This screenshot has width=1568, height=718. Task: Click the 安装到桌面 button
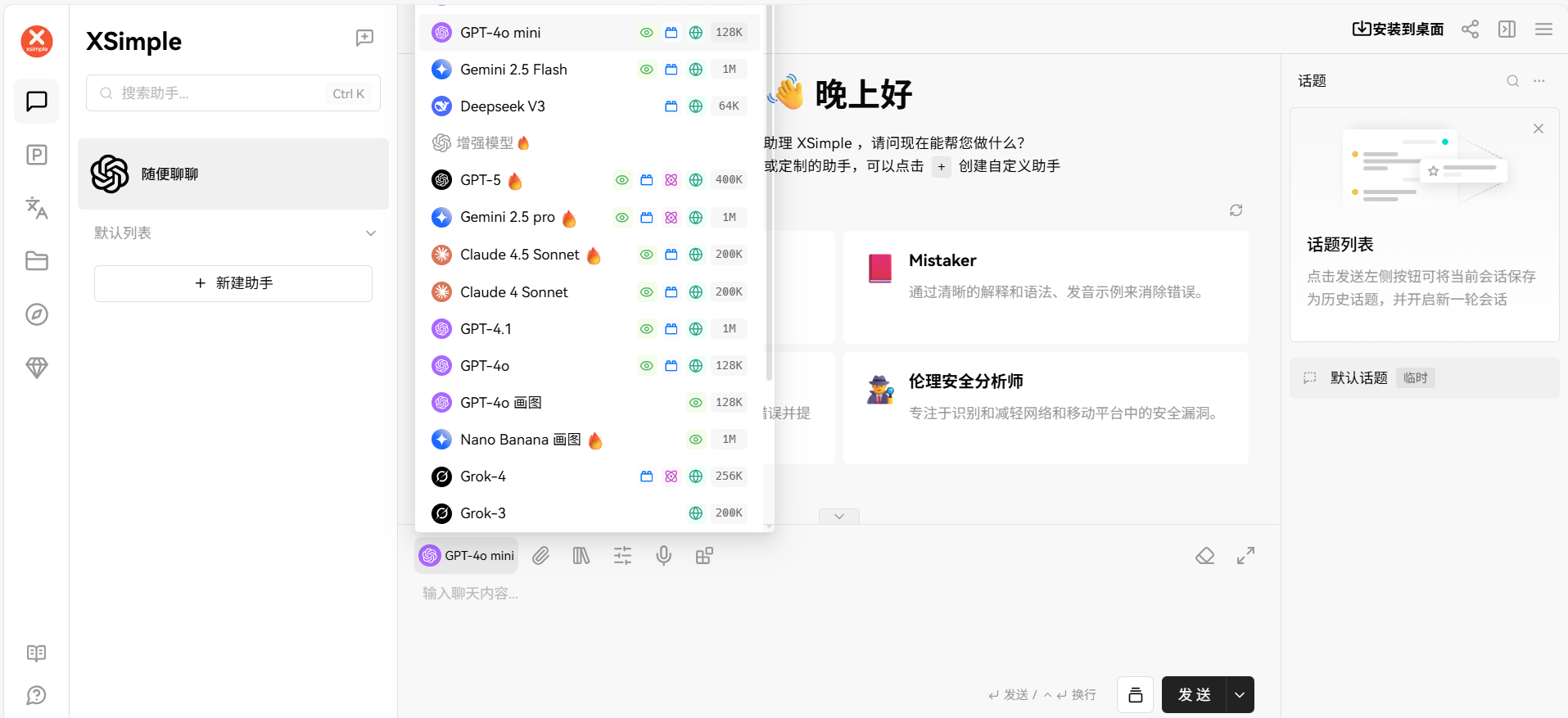click(1398, 29)
